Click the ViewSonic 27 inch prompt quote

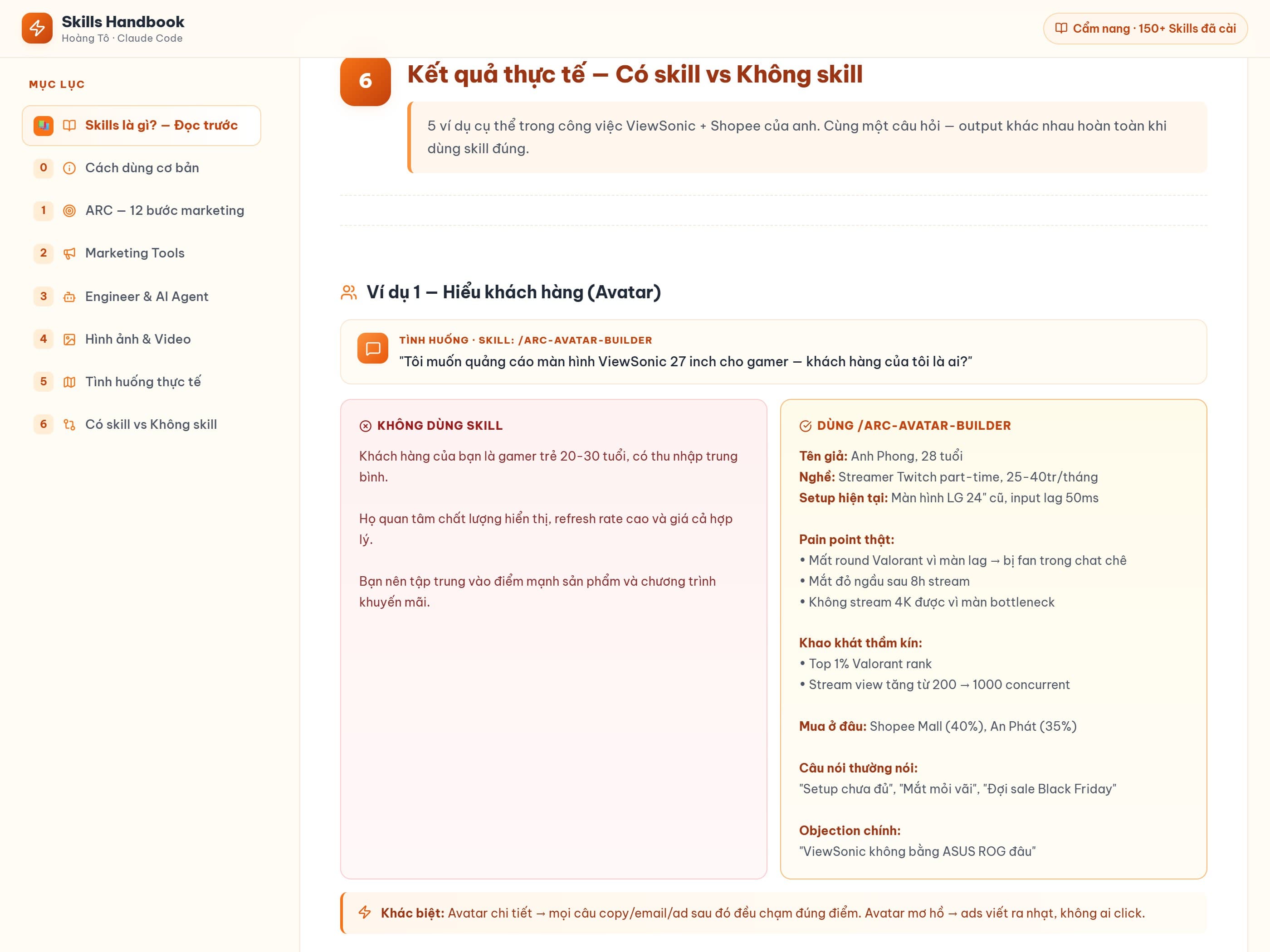[x=685, y=362]
